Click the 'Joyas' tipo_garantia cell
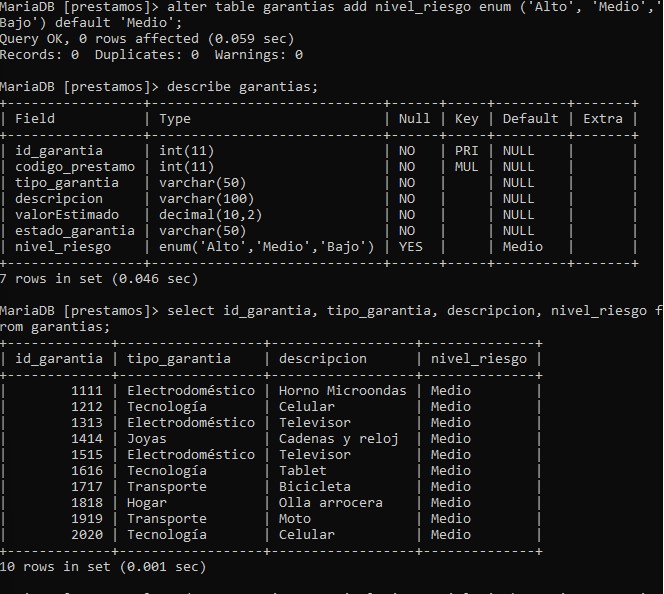This screenshot has width=664, height=594. pos(147,439)
